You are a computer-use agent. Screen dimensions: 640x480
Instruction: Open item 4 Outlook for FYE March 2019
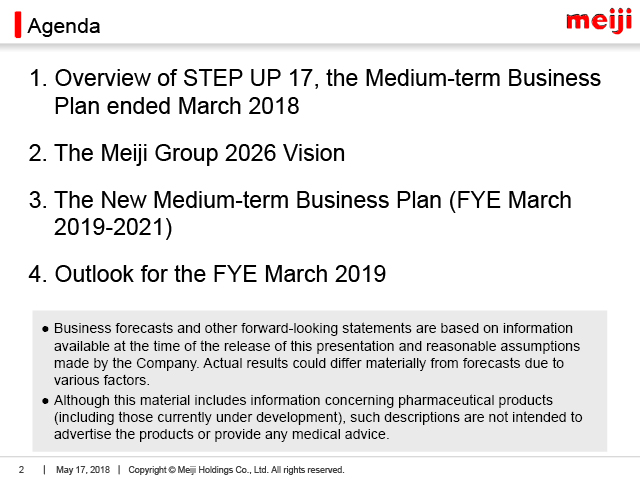207,274
